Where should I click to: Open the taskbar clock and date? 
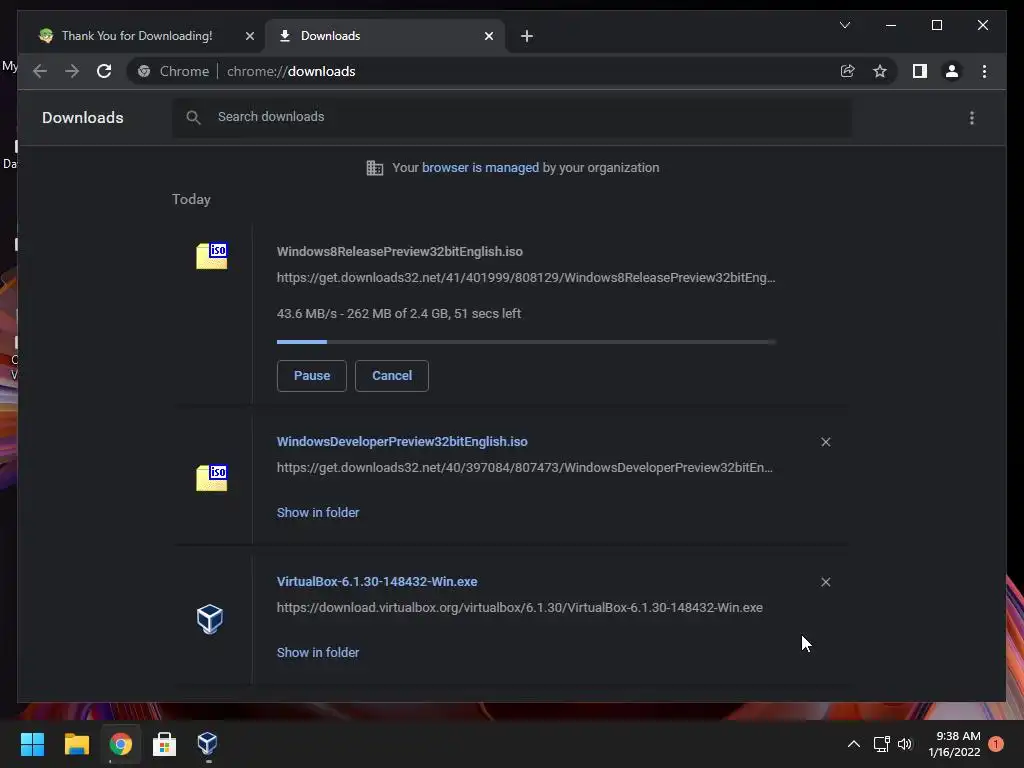pyautogui.click(x=954, y=744)
